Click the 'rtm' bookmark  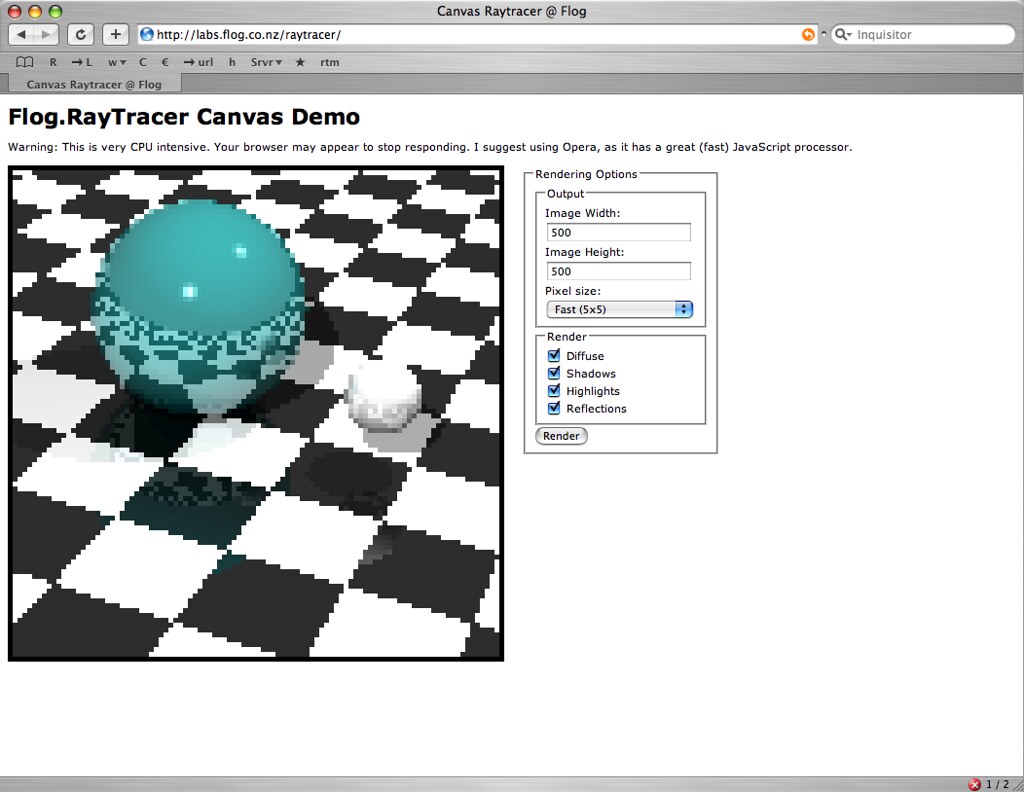(x=330, y=62)
